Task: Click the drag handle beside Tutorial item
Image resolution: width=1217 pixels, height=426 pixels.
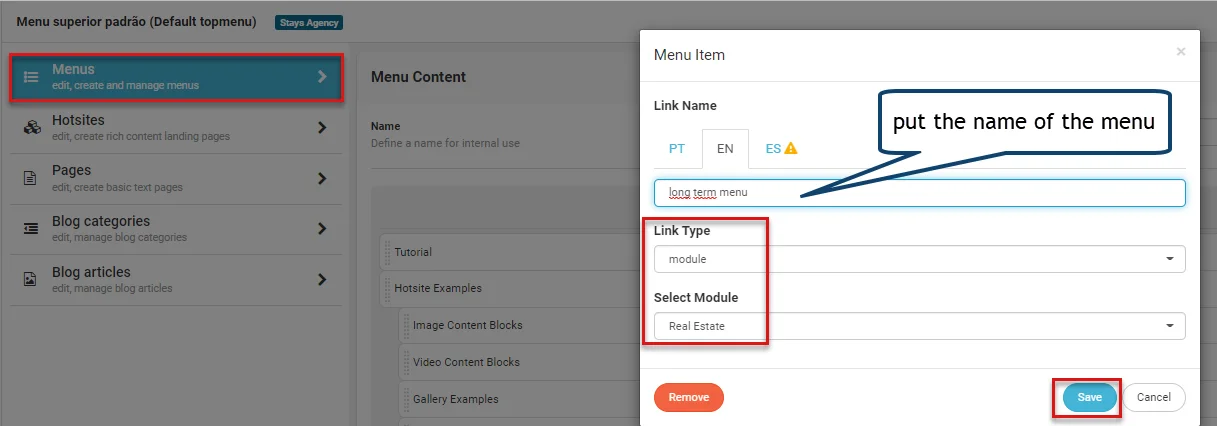Action: 388,252
